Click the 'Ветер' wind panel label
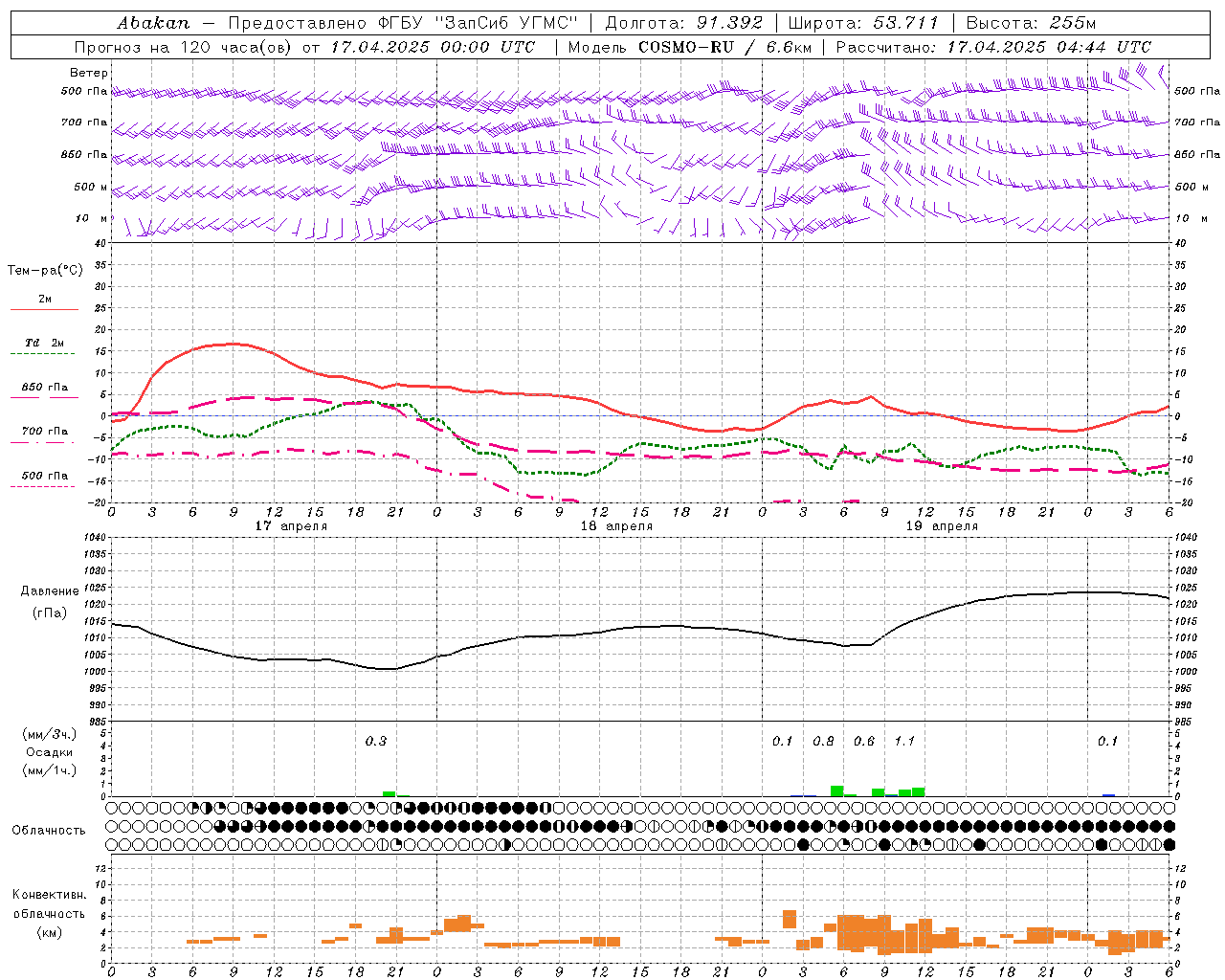The image size is (1225, 980). (89, 73)
